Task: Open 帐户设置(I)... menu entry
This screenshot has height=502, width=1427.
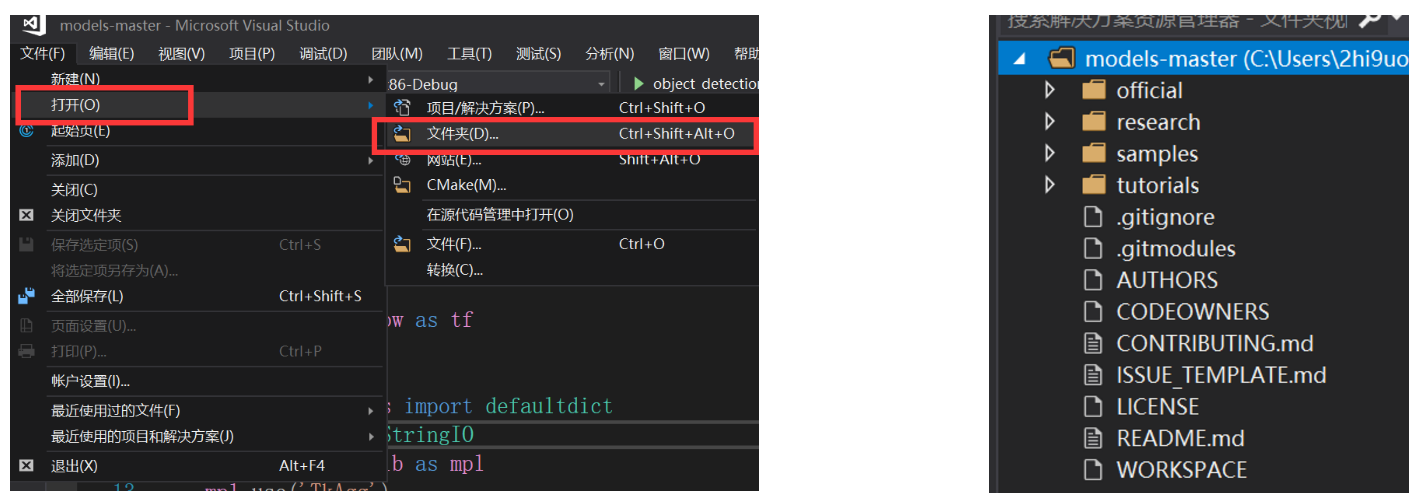Action: pyautogui.click(x=201, y=381)
